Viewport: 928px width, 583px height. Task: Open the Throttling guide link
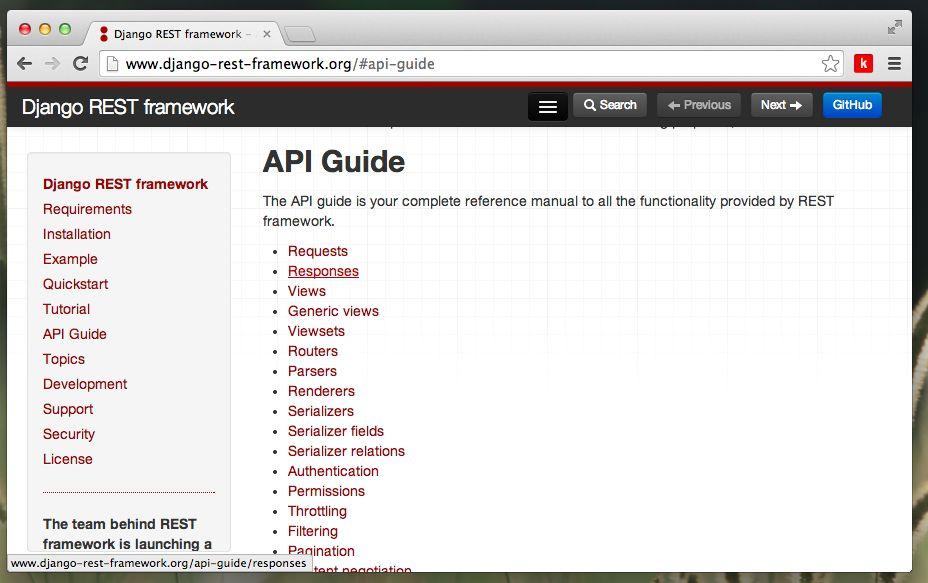pyautogui.click(x=317, y=511)
